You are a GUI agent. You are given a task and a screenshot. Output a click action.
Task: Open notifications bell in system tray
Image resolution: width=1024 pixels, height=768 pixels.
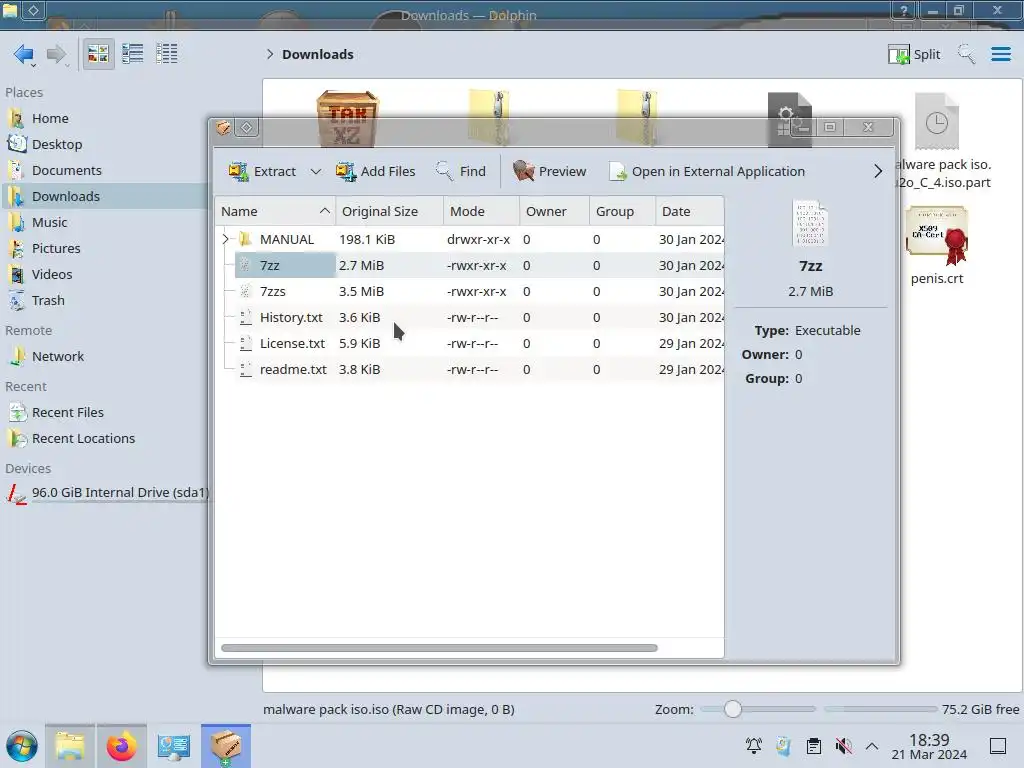pyautogui.click(x=754, y=746)
